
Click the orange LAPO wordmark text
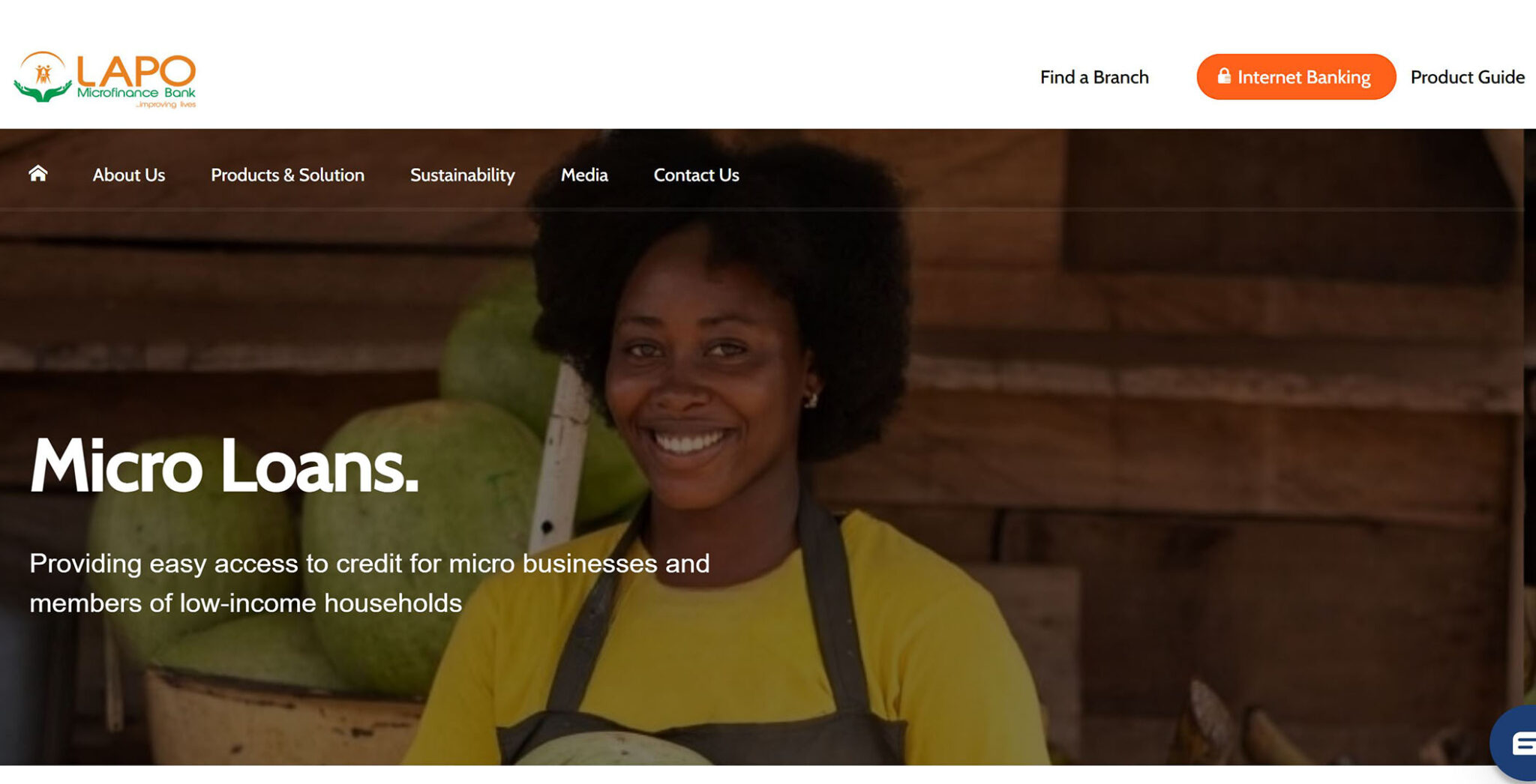point(136,70)
